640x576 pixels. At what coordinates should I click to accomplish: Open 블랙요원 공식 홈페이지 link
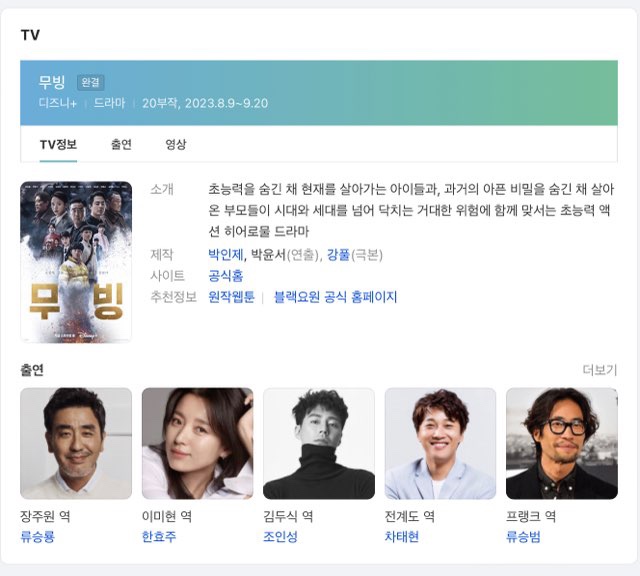pos(336,297)
